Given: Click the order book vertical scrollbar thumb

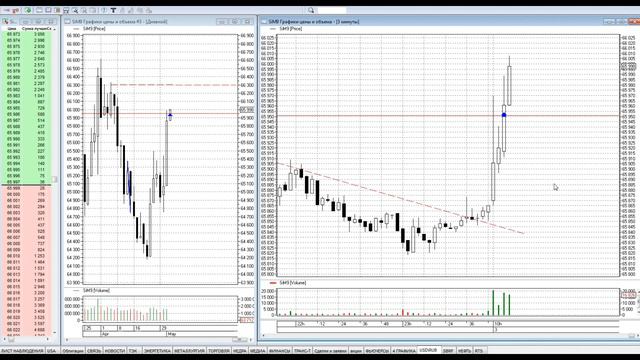Looking at the screenshot, I should [x=55, y=179].
